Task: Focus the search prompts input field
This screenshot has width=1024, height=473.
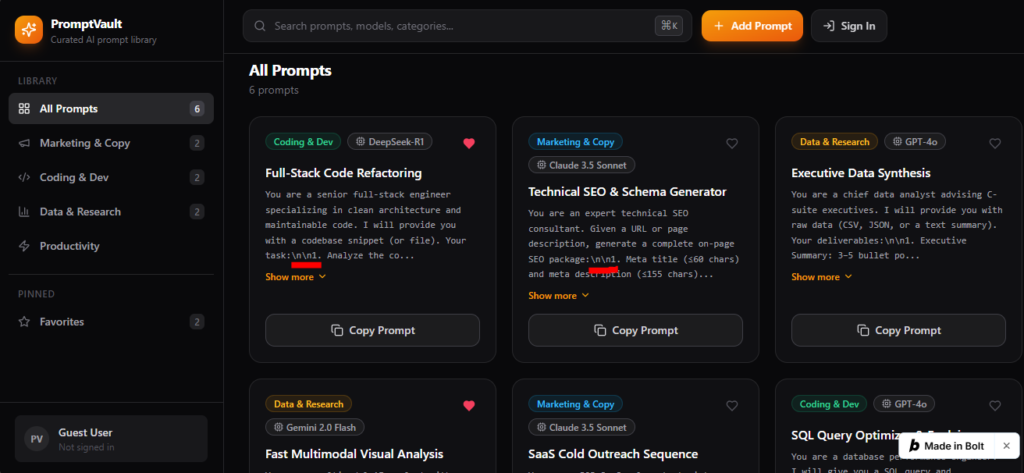Action: (x=467, y=26)
